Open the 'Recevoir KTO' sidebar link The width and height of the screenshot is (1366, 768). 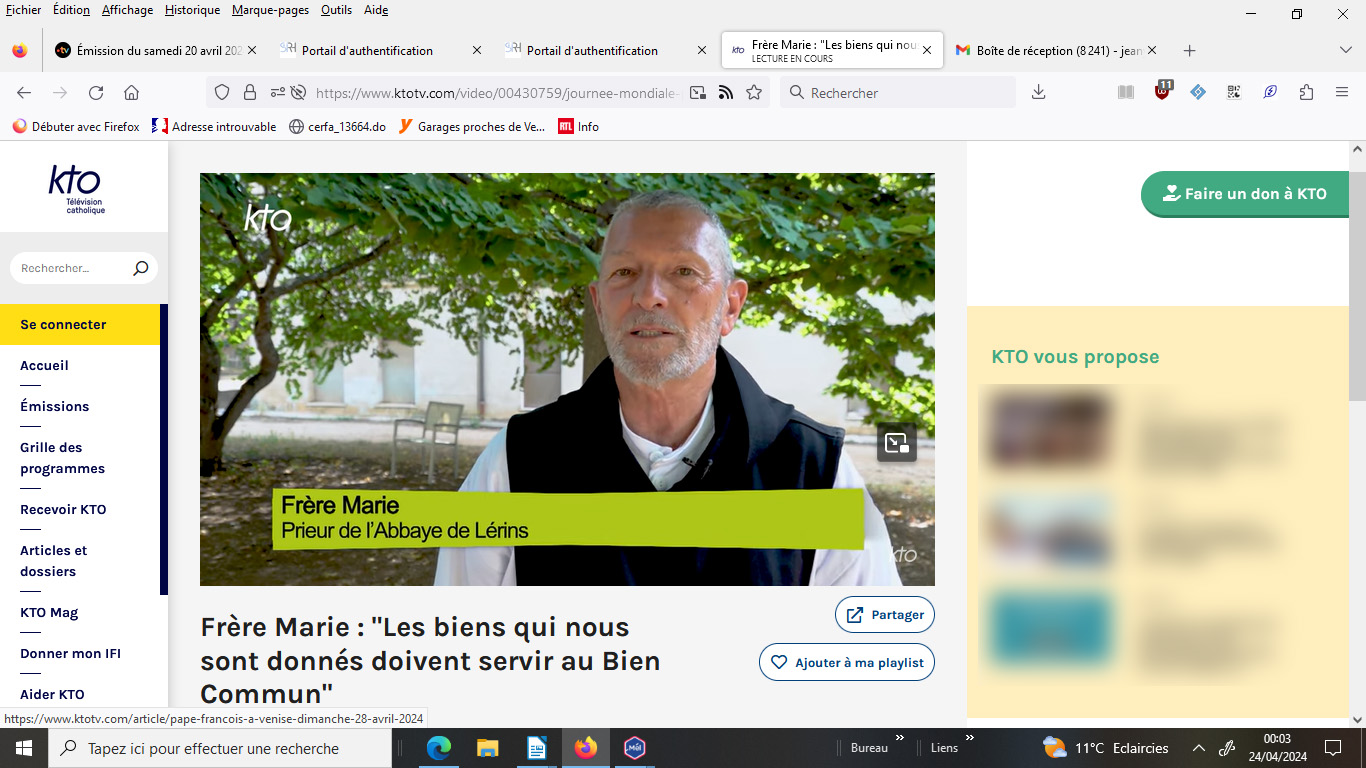click(63, 509)
